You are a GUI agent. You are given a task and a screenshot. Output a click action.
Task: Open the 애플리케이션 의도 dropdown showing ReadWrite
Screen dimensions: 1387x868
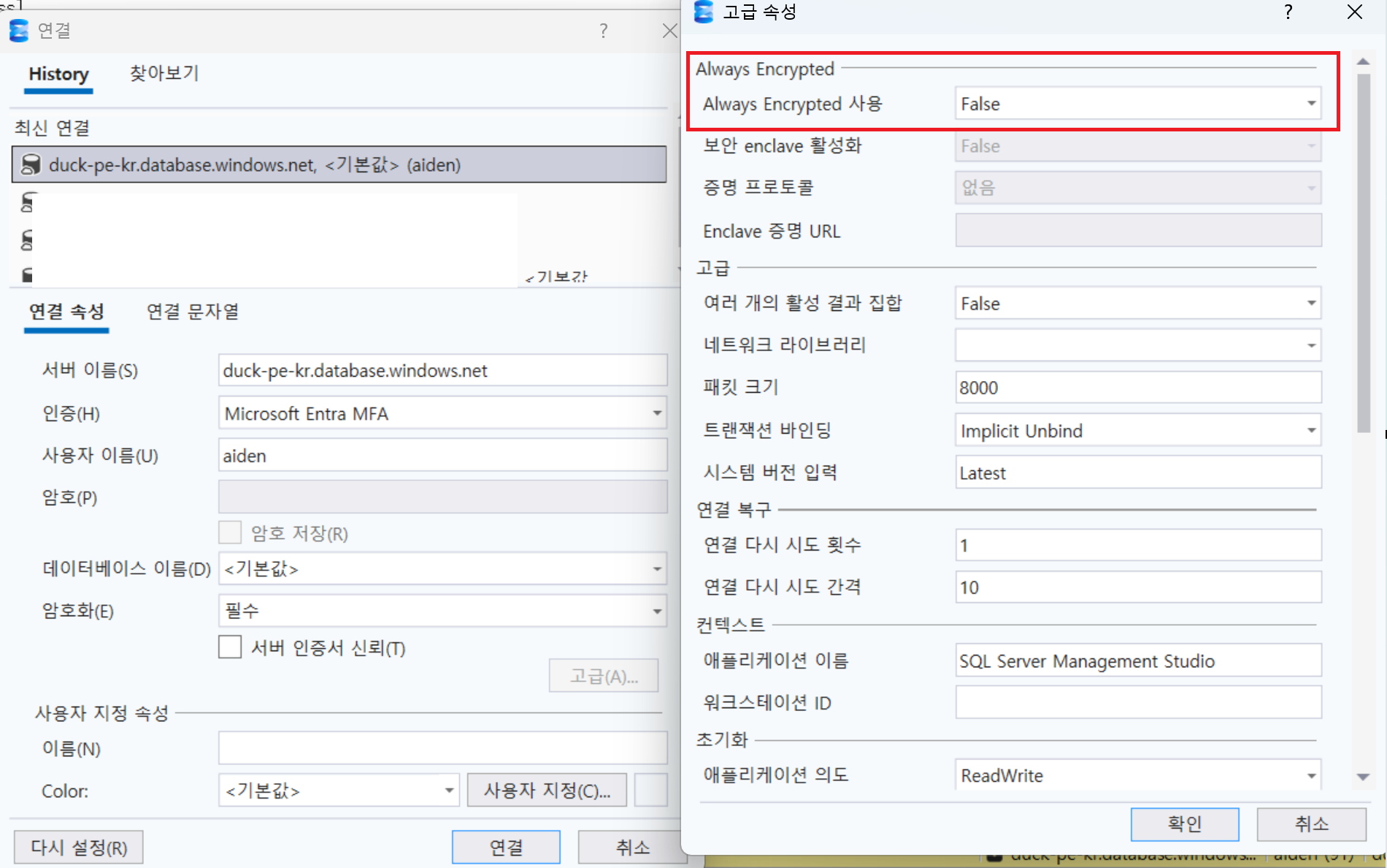pyautogui.click(x=1138, y=775)
